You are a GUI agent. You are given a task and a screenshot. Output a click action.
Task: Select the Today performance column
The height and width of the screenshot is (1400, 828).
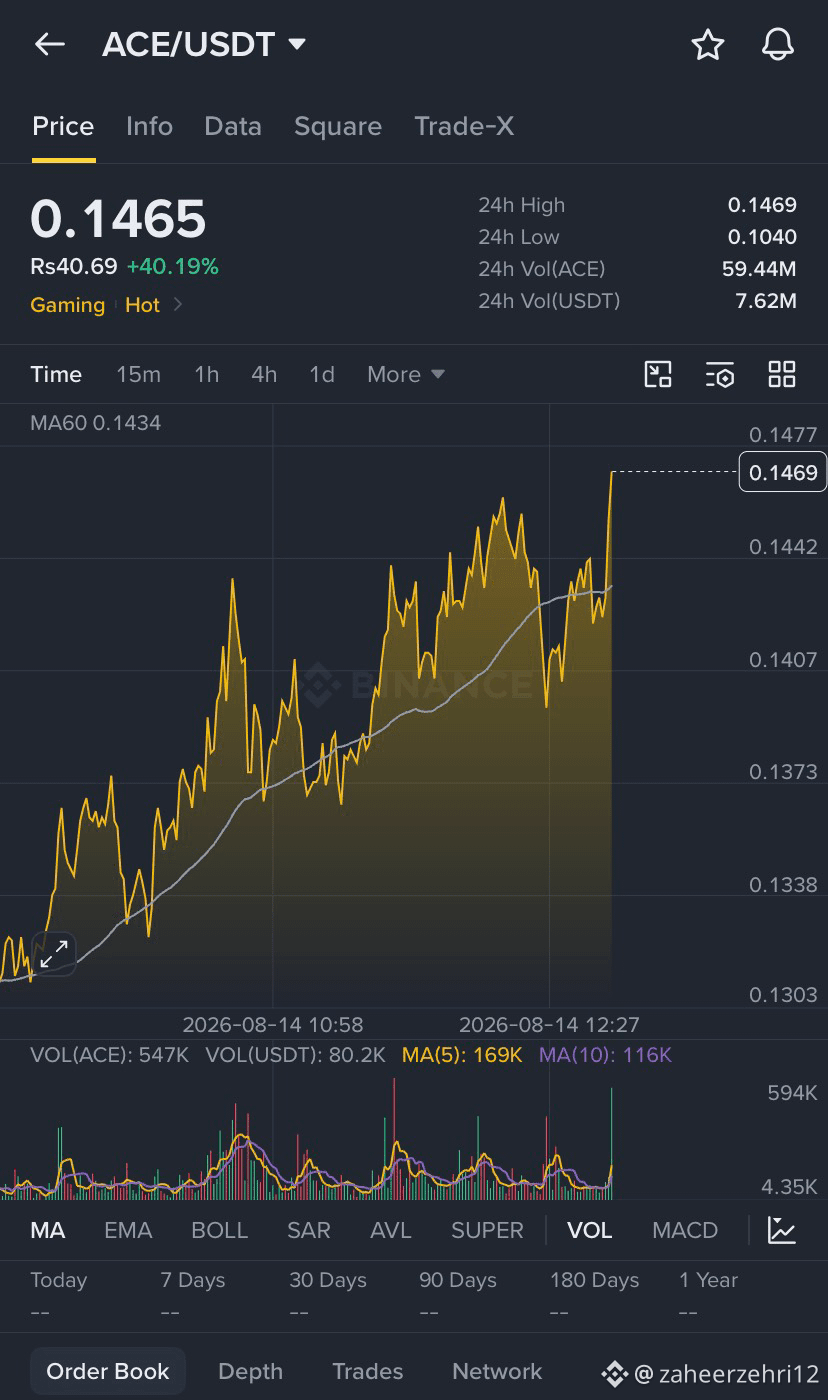click(59, 1295)
